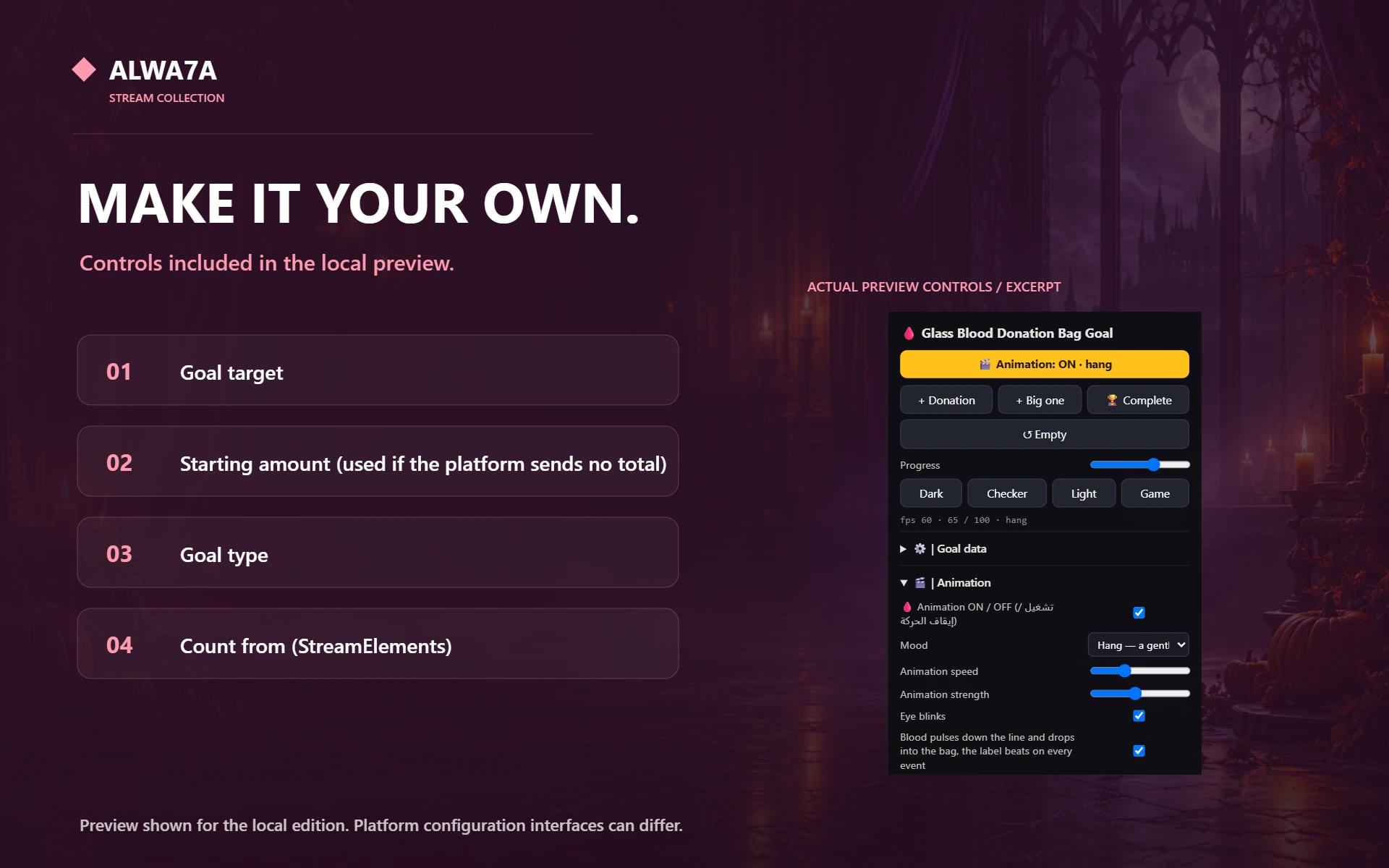The width and height of the screenshot is (1389, 868).
Task: Click the 04 Count from (StreamElements) card
Action: click(x=378, y=644)
